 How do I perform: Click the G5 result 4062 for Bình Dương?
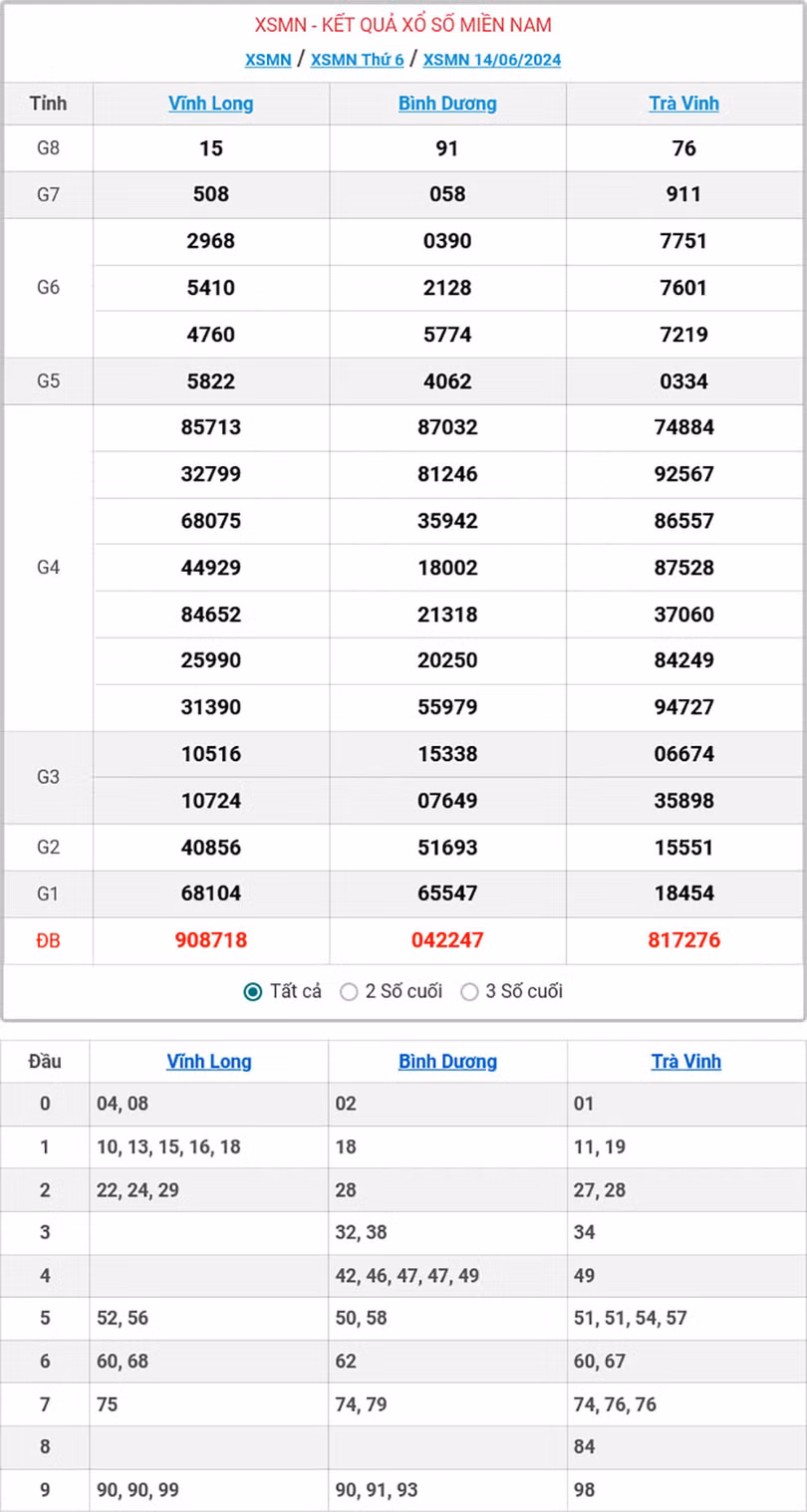click(x=447, y=380)
